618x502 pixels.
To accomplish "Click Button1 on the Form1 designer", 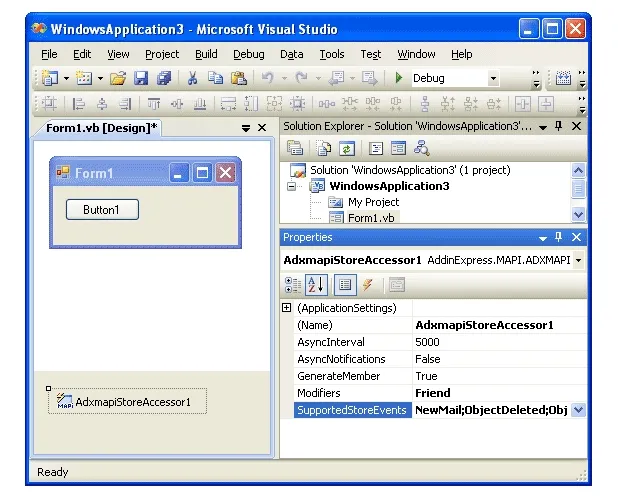I will (x=102, y=210).
